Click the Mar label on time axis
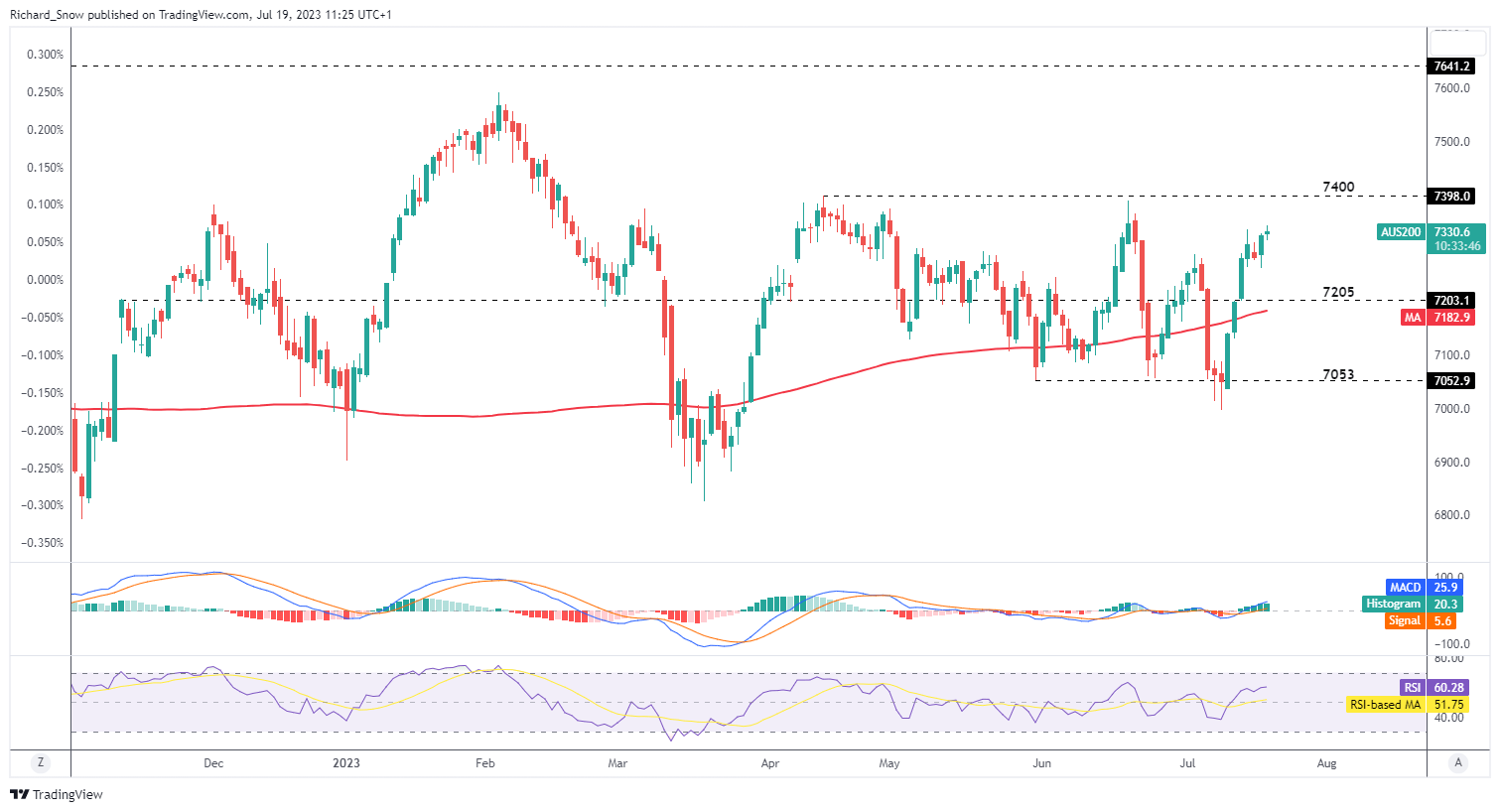The image size is (1500, 812). click(x=617, y=763)
